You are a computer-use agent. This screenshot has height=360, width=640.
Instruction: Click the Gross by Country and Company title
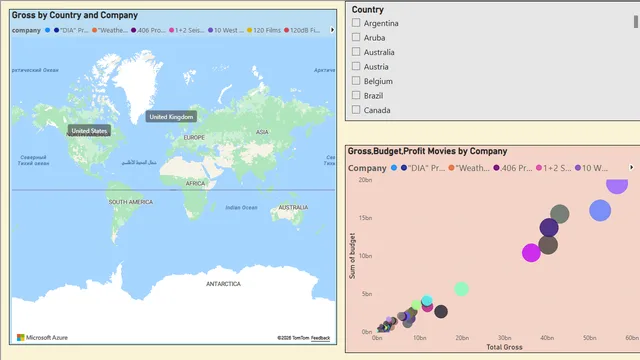point(75,15)
